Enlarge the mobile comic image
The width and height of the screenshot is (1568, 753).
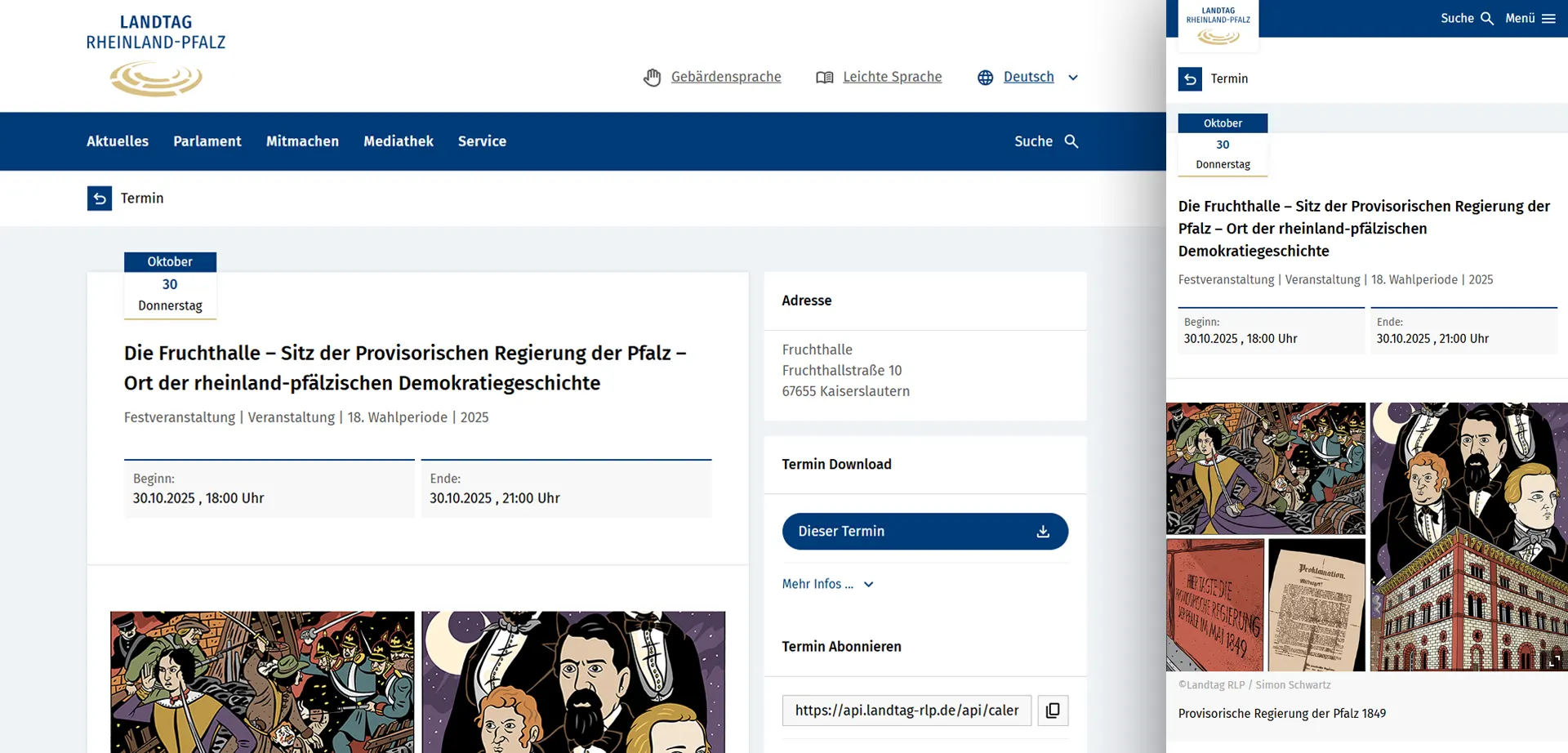(1553, 660)
